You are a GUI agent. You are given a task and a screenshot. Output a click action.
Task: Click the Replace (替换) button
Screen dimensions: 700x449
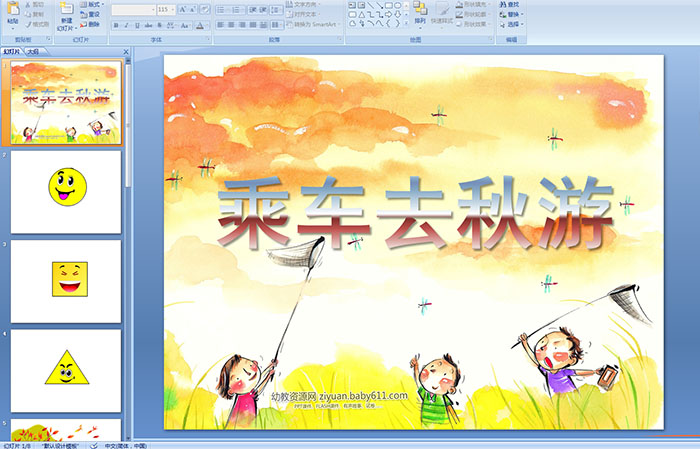[x=512, y=14]
